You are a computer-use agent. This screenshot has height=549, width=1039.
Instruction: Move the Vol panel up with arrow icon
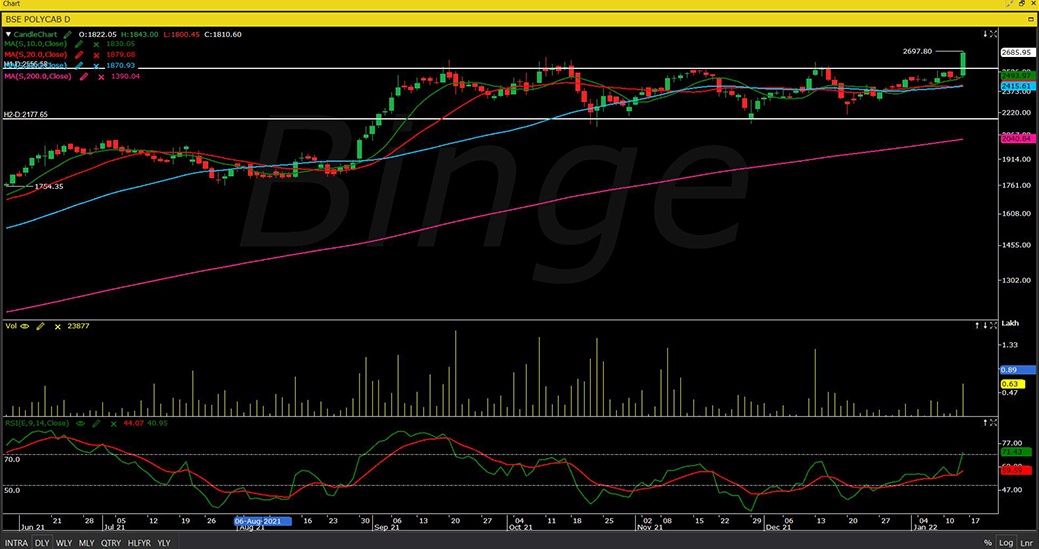pos(978,325)
